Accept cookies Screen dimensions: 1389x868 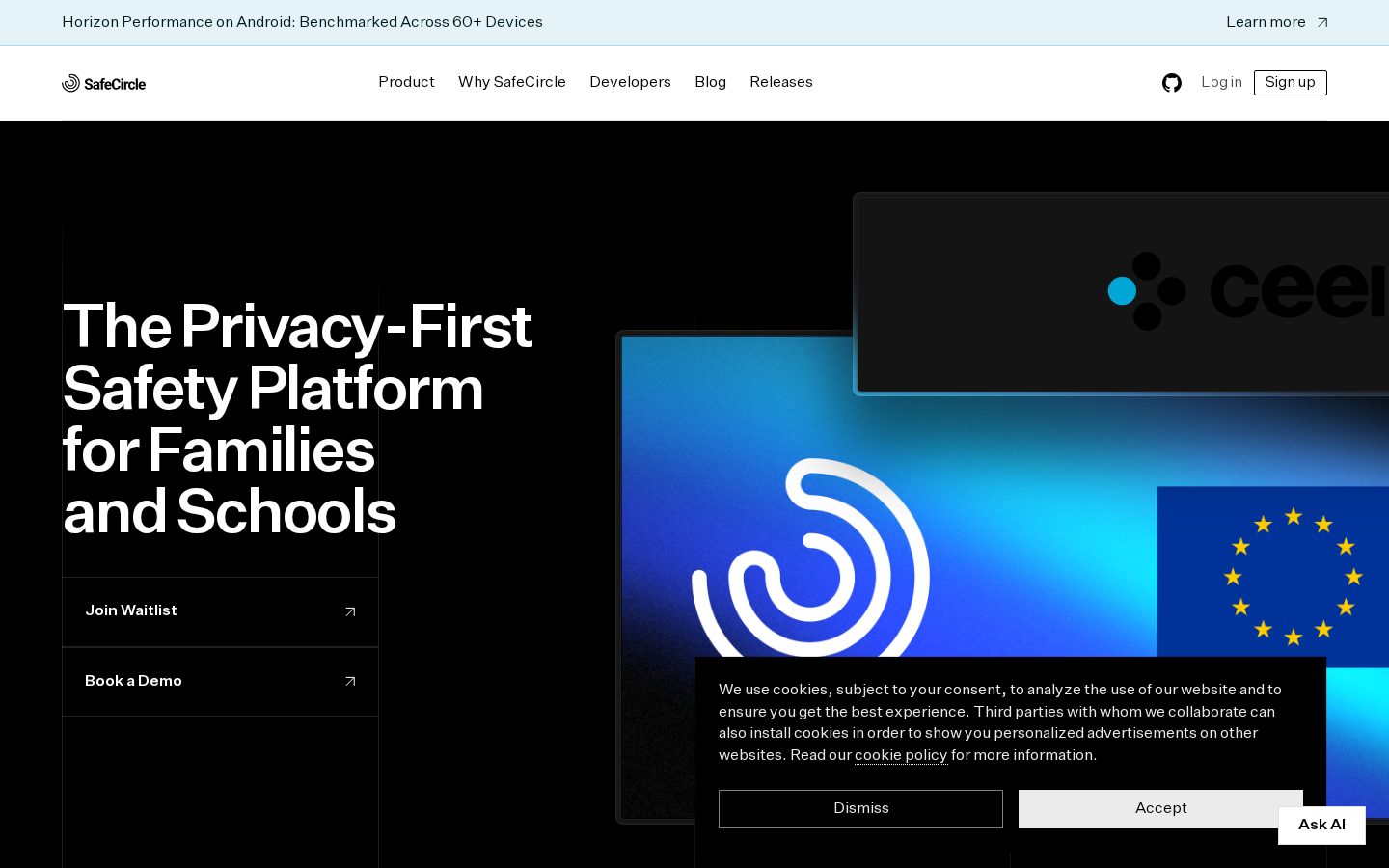(x=1160, y=809)
